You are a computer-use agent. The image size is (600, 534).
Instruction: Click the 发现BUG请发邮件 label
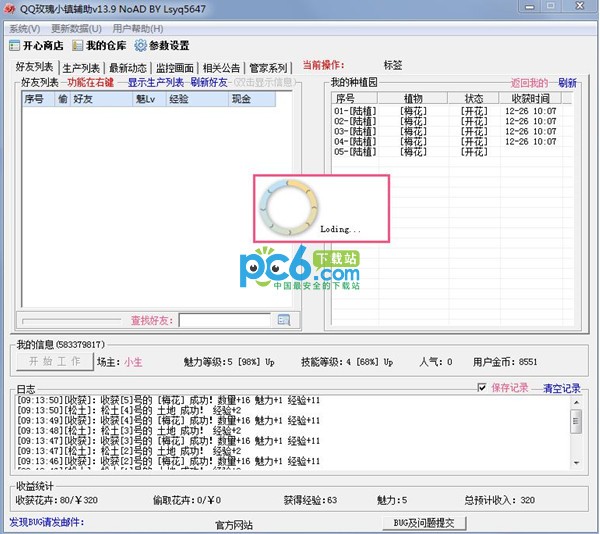tap(47, 522)
